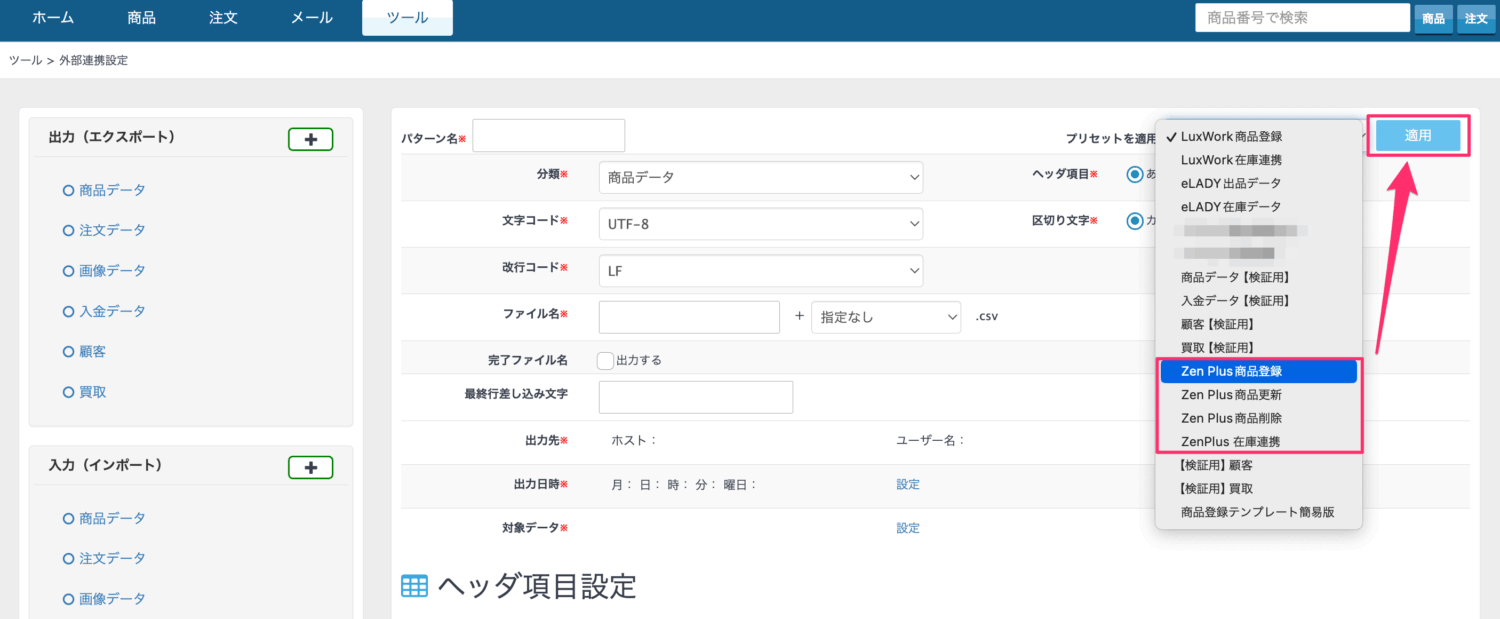Select the bullet icon beside import 画像データ

[x=68, y=599]
